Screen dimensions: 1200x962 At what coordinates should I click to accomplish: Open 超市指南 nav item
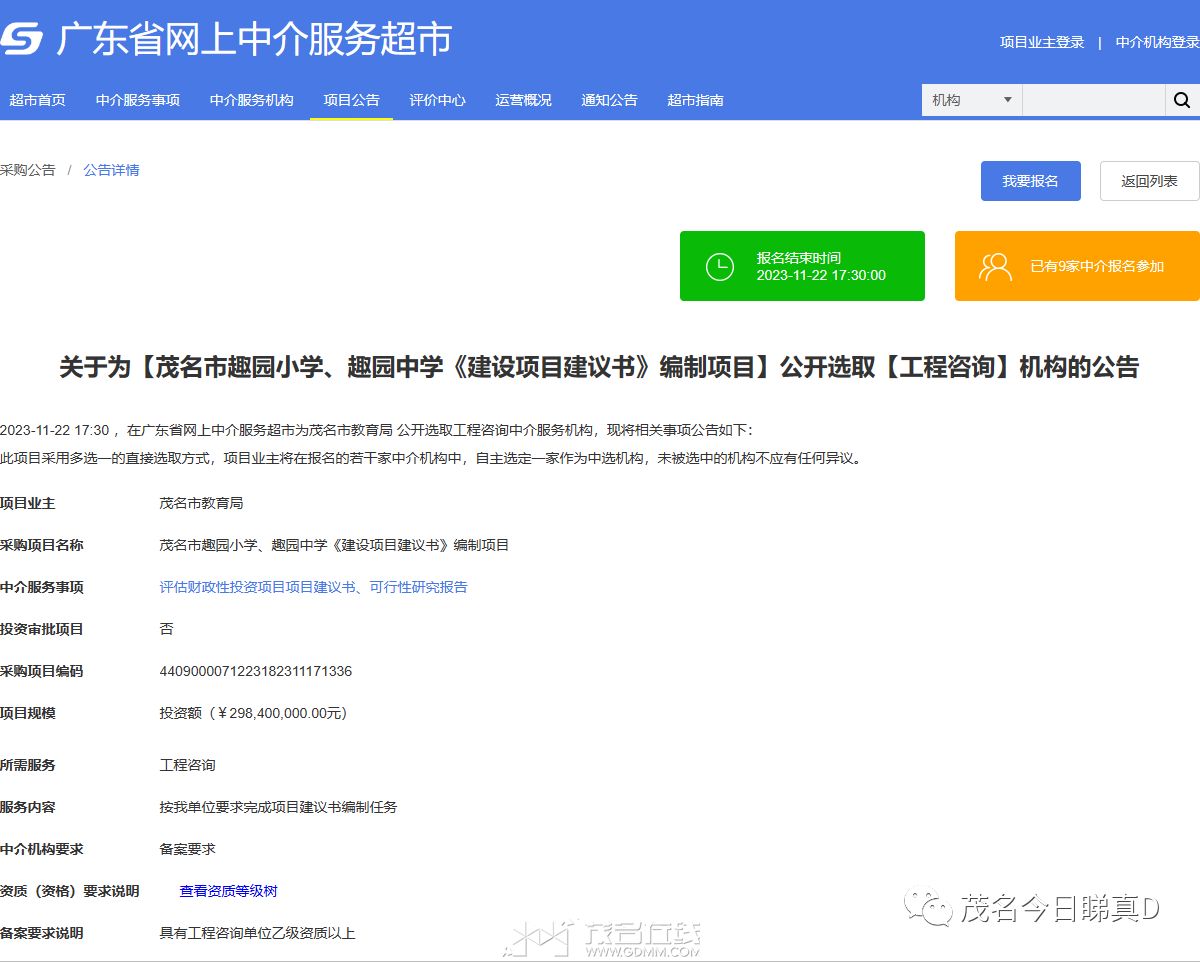695,100
